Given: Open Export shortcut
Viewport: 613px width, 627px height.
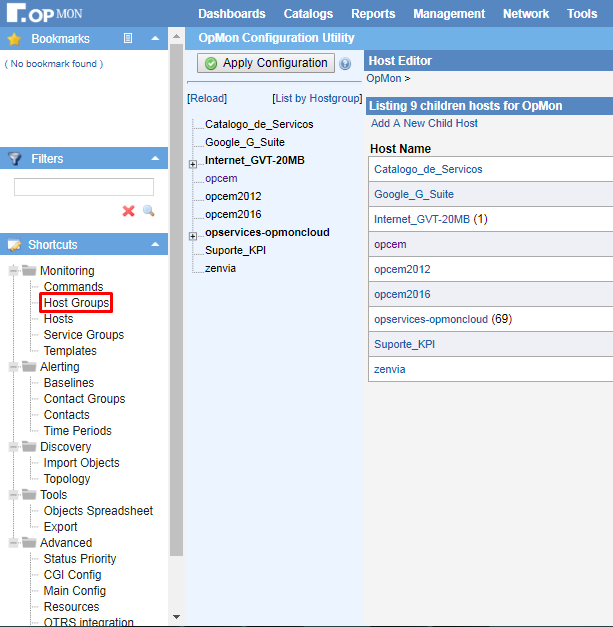Looking at the screenshot, I should coord(60,527).
